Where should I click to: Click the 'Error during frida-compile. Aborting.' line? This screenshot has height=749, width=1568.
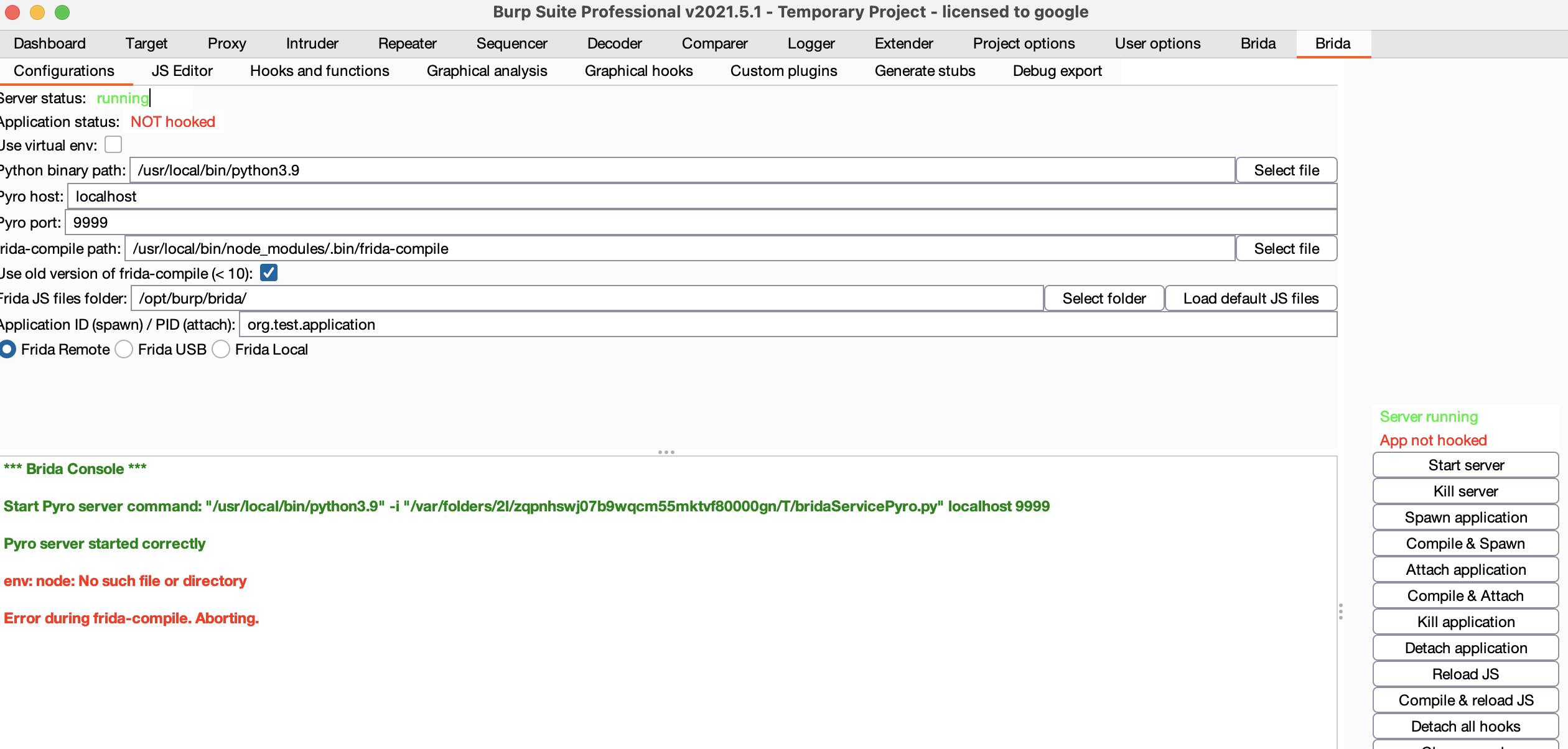pyautogui.click(x=131, y=618)
